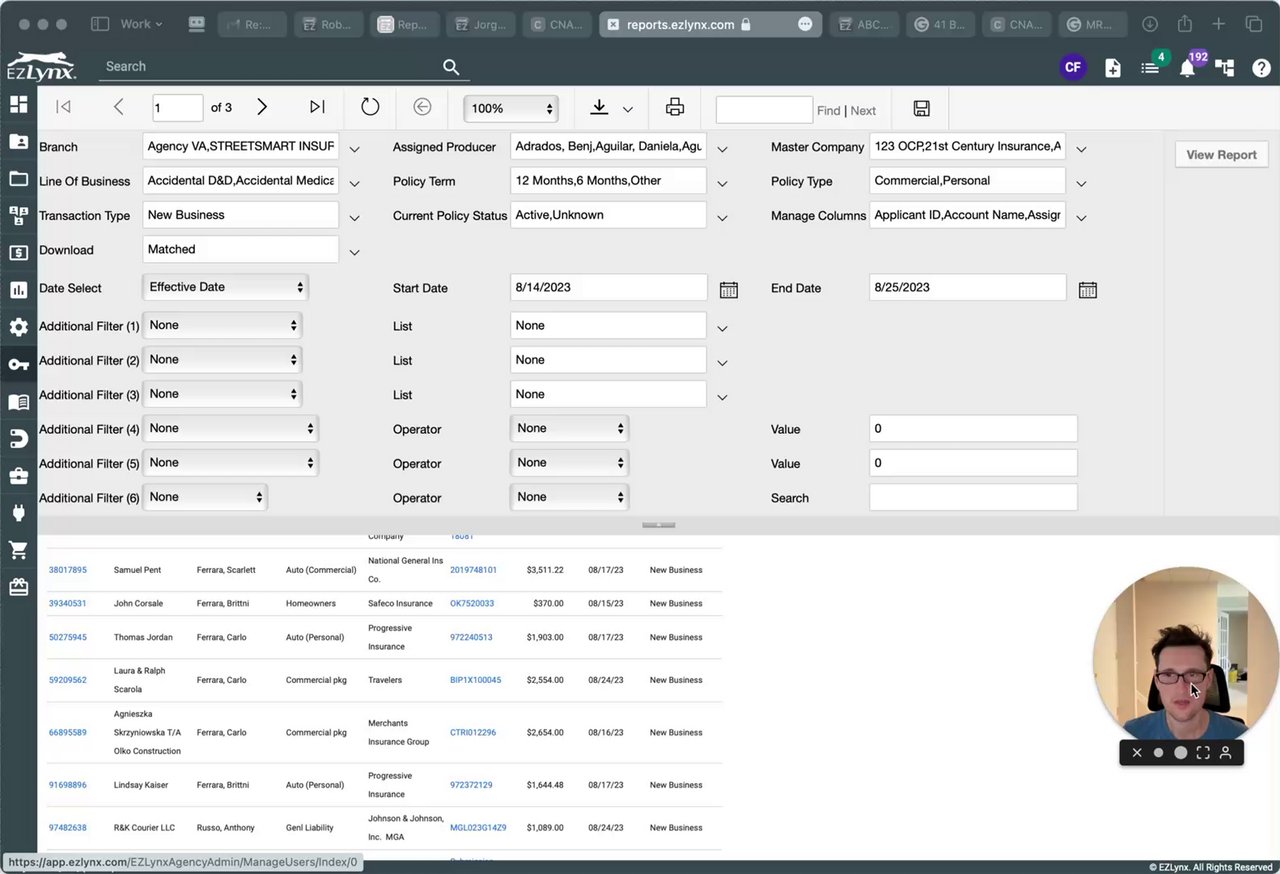Expand the Branch dropdown
This screenshot has width=1280, height=874.
click(x=354, y=149)
